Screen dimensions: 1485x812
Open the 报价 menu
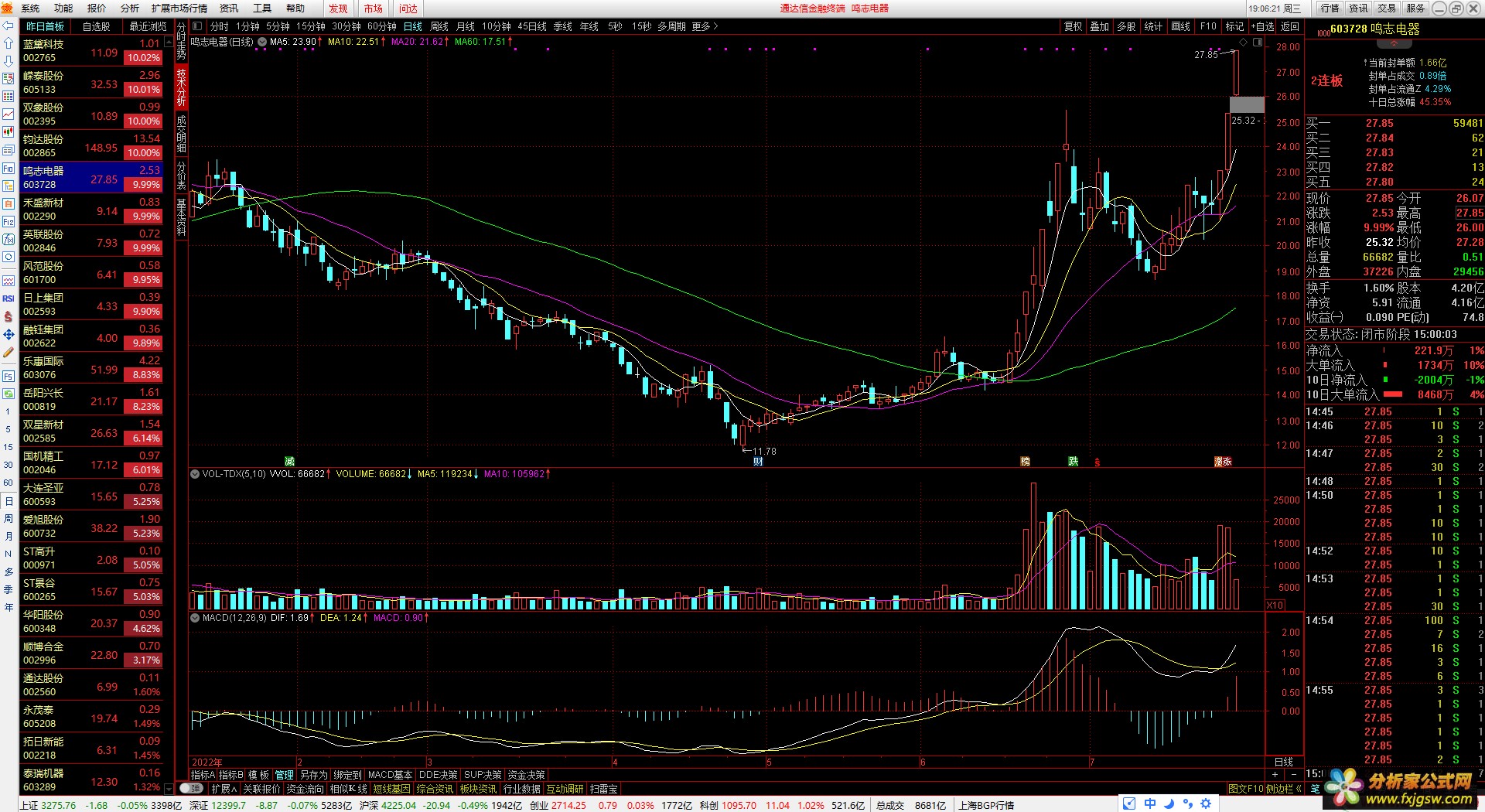pyautogui.click(x=97, y=9)
